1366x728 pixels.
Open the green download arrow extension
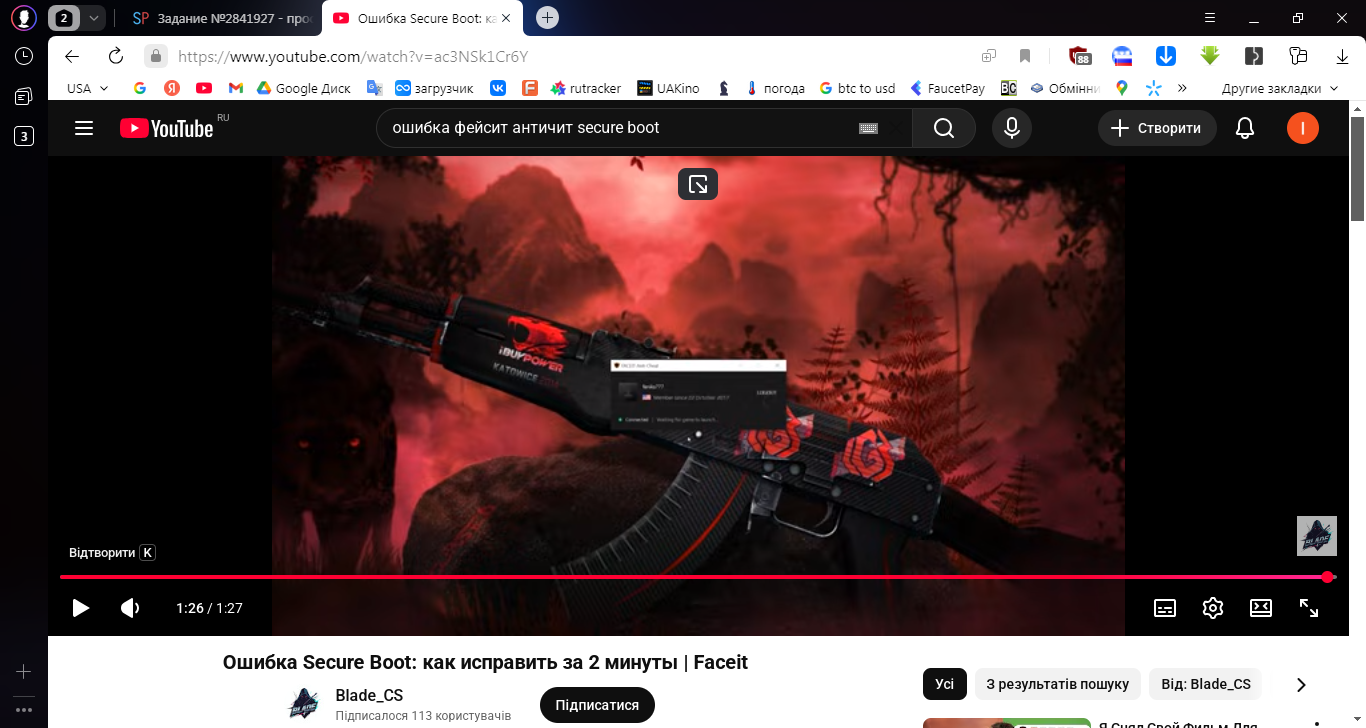1210,56
